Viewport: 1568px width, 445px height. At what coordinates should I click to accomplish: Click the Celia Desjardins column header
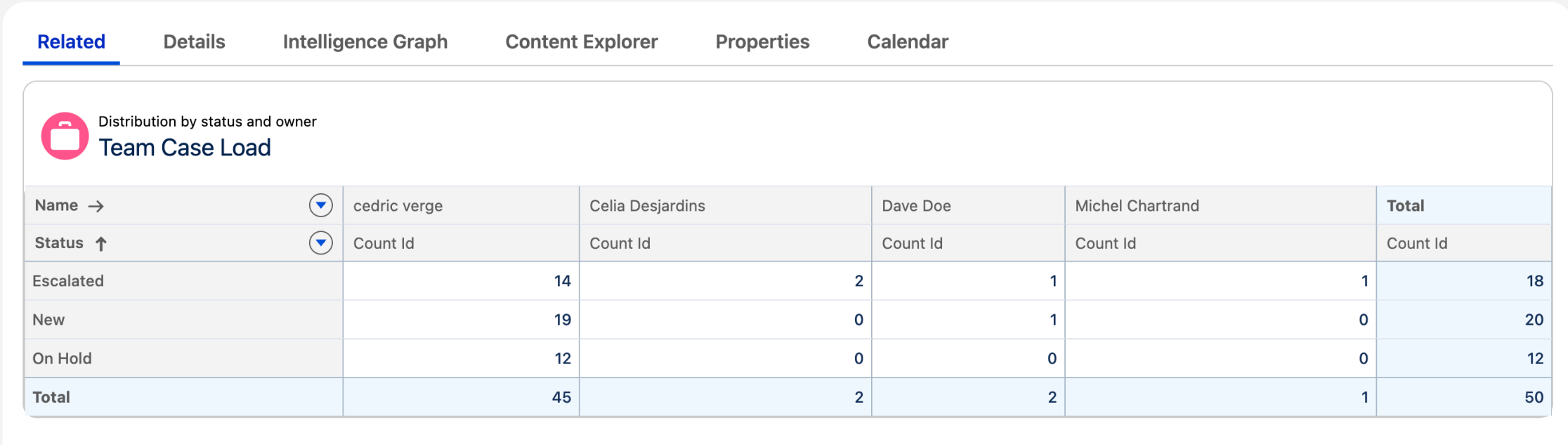(x=647, y=206)
